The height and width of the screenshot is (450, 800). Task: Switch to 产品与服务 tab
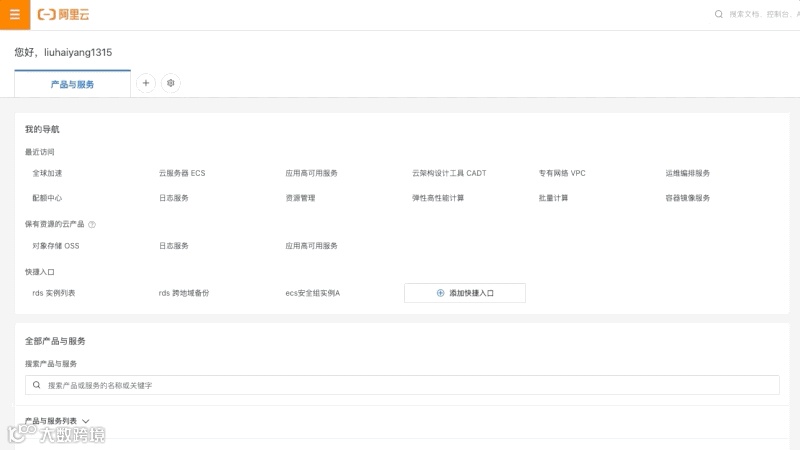[x=72, y=84]
